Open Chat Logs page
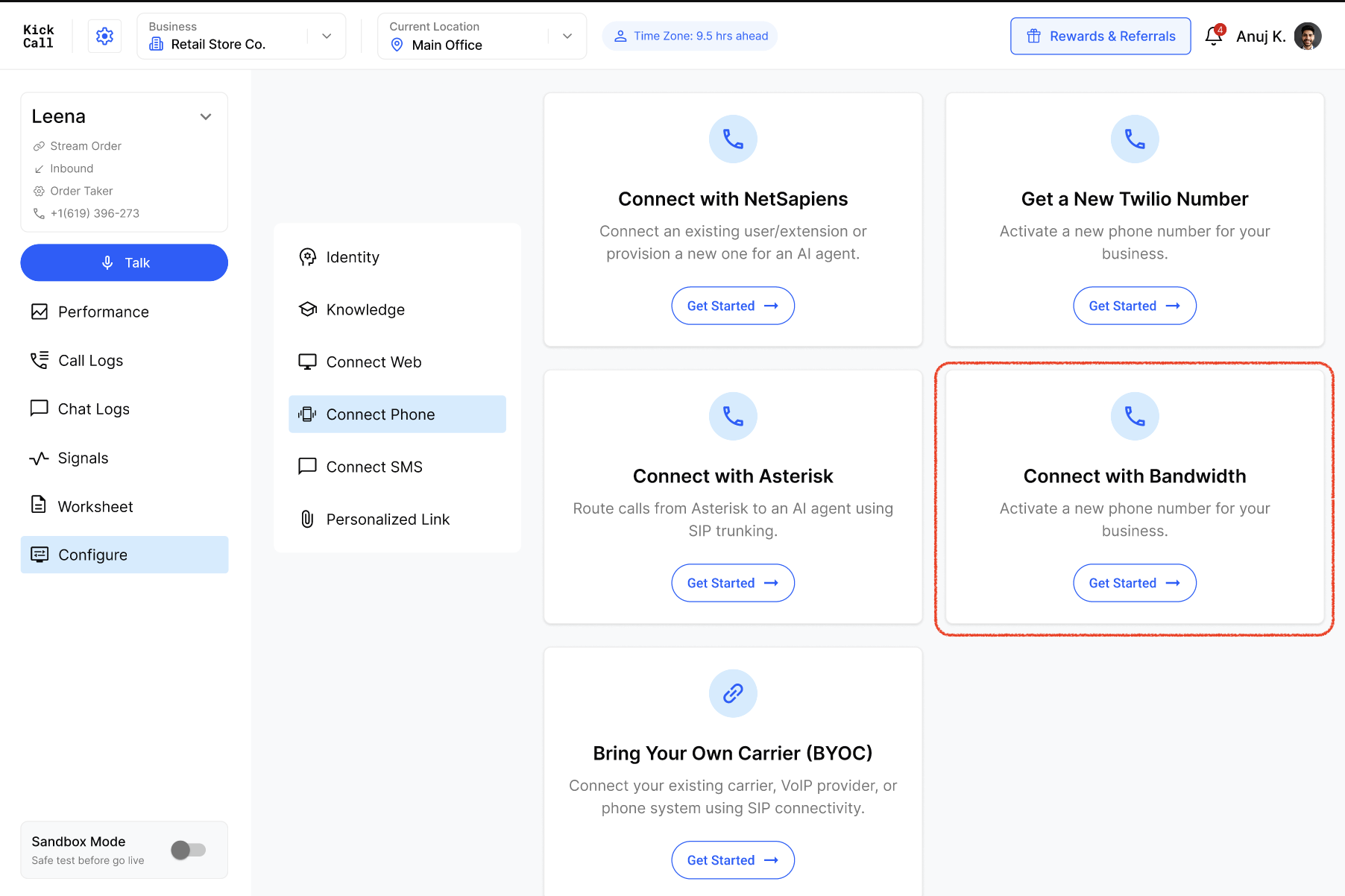The image size is (1345, 896). [125, 408]
